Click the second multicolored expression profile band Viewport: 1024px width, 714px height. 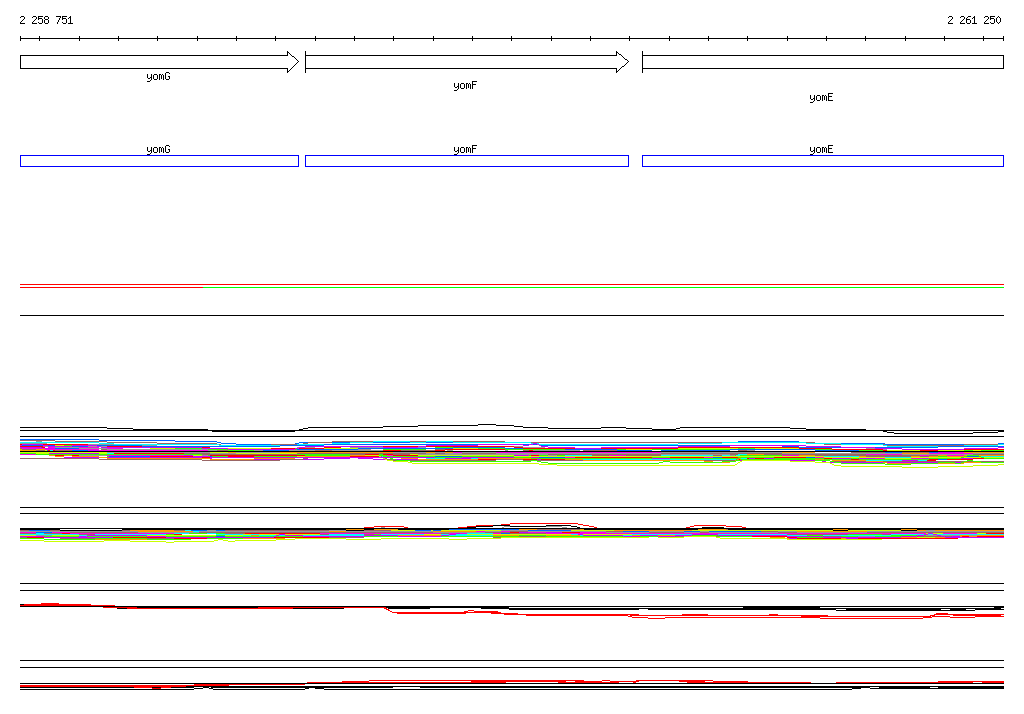point(511,533)
